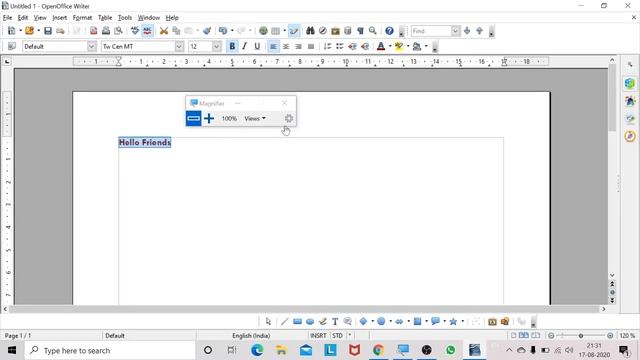Viewport: 640px width, 360px height.
Task: Enable Centered alignment
Action: [286, 47]
